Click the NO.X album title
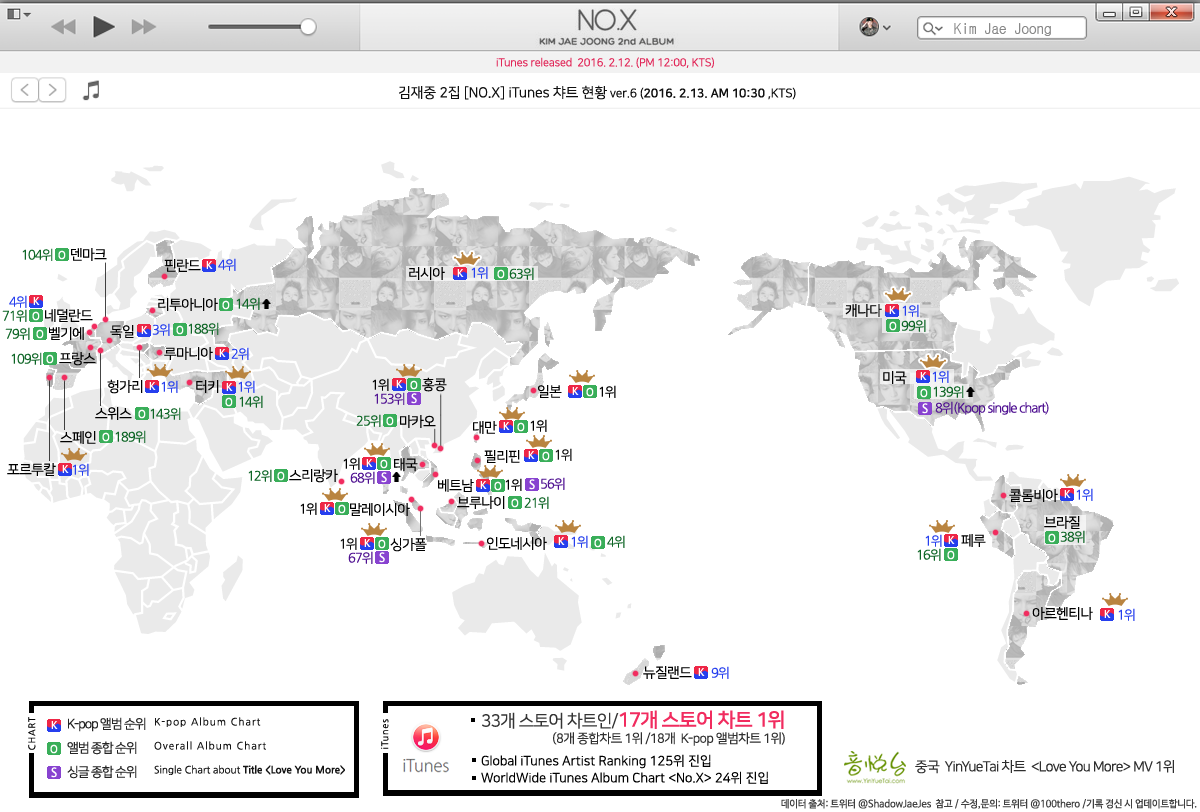The height and width of the screenshot is (812, 1200). pos(607,20)
